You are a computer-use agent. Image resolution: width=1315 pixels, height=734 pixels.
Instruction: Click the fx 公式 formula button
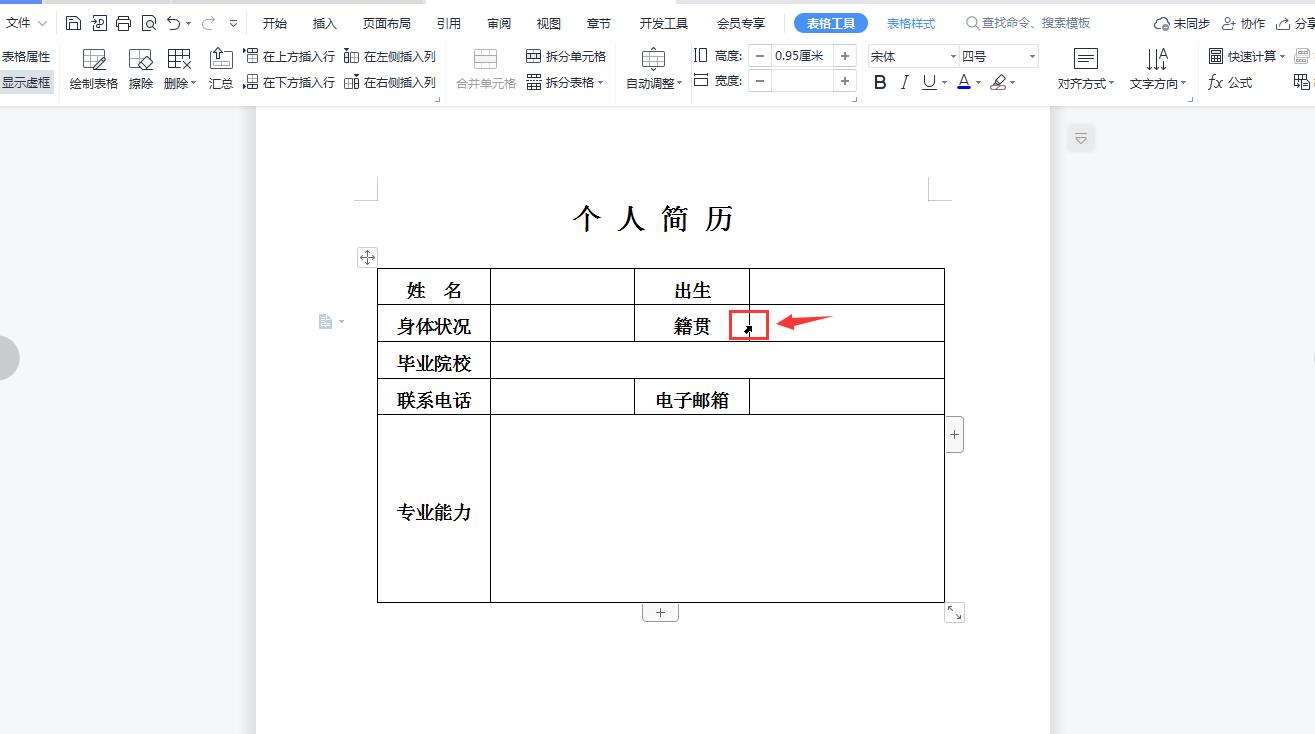1230,82
